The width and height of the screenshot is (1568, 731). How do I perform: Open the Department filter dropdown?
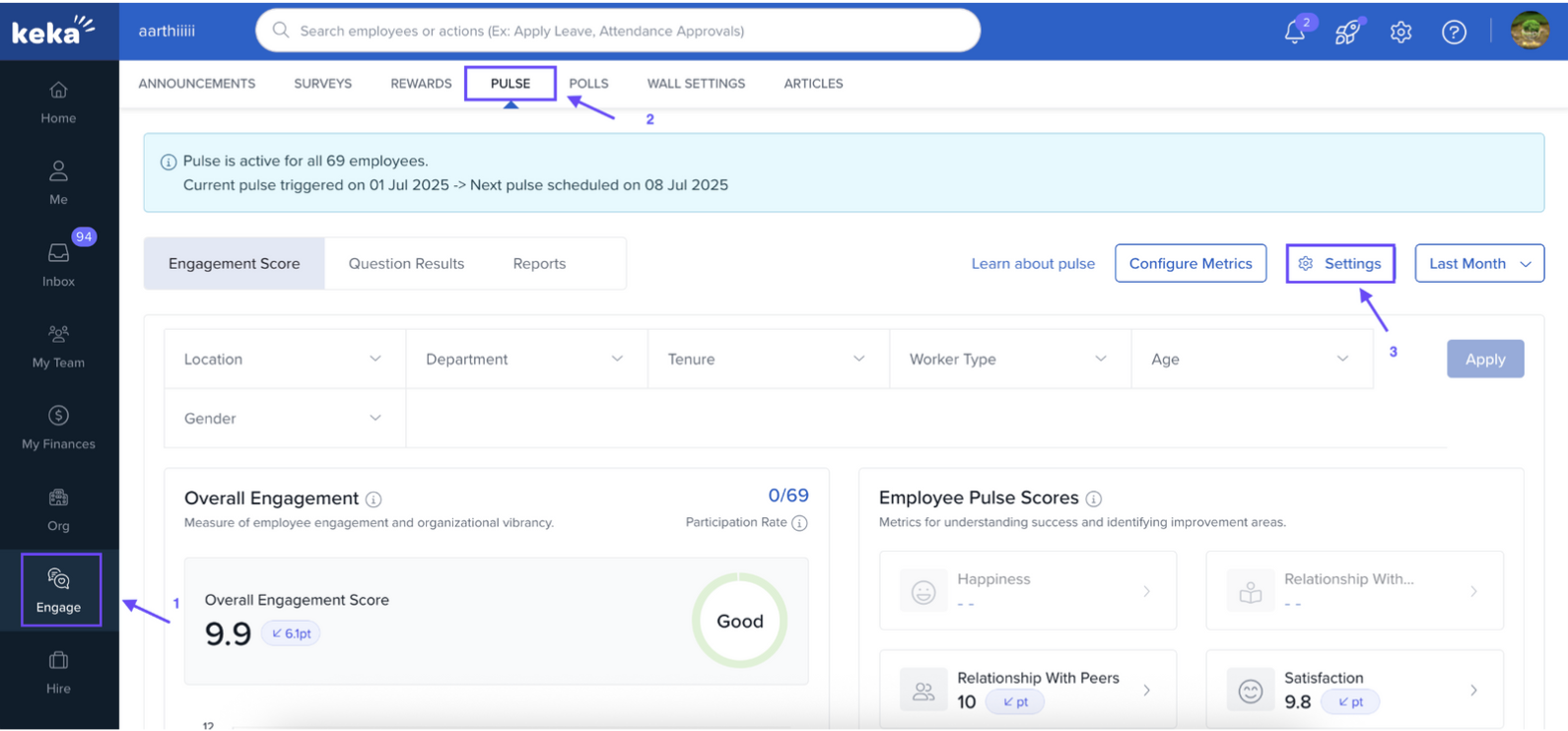[525, 360]
